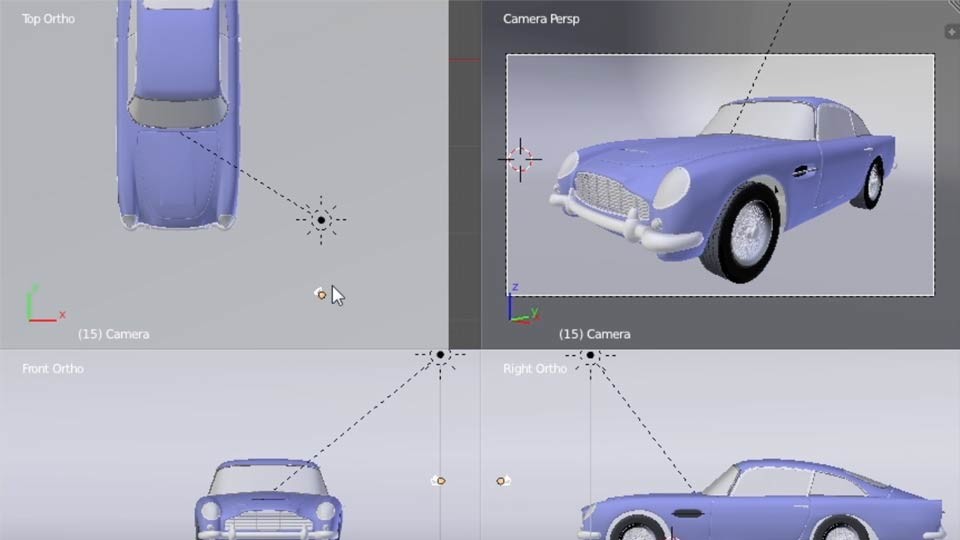Screen dimensions: 960x540
Task: Select the sun lamp in Top Ortho view
Action: (x=321, y=220)
